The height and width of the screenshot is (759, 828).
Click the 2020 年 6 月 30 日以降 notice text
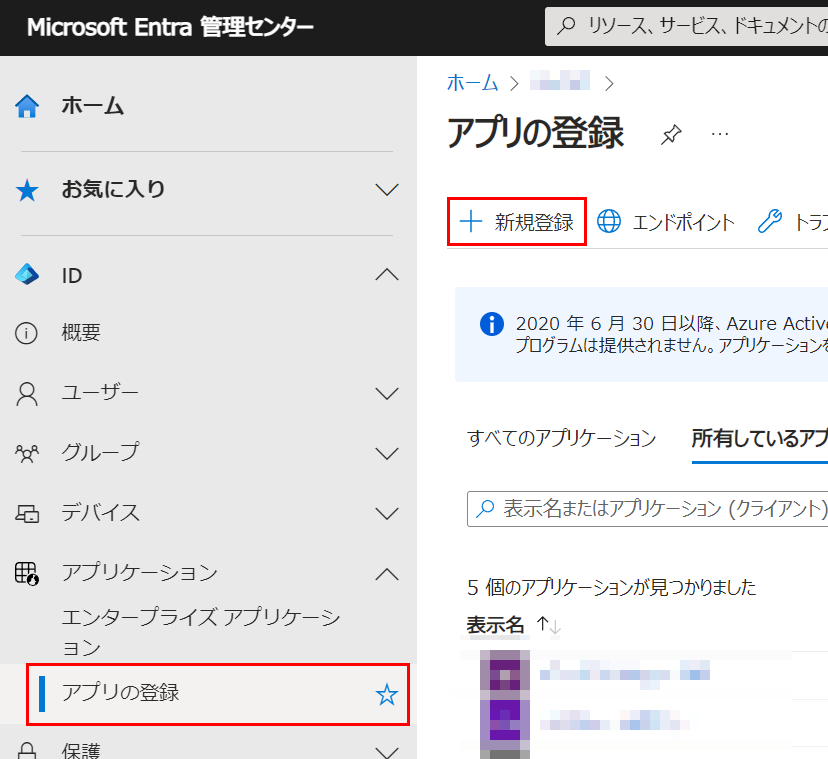tap(672, 334)
